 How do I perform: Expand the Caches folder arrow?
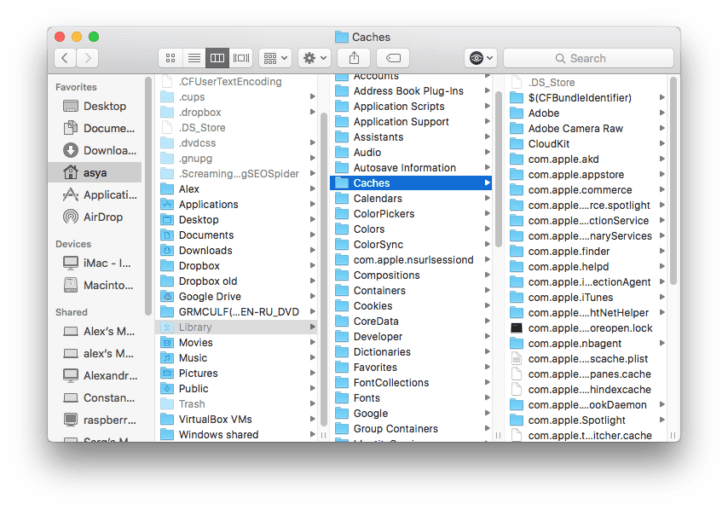(487, 183)
